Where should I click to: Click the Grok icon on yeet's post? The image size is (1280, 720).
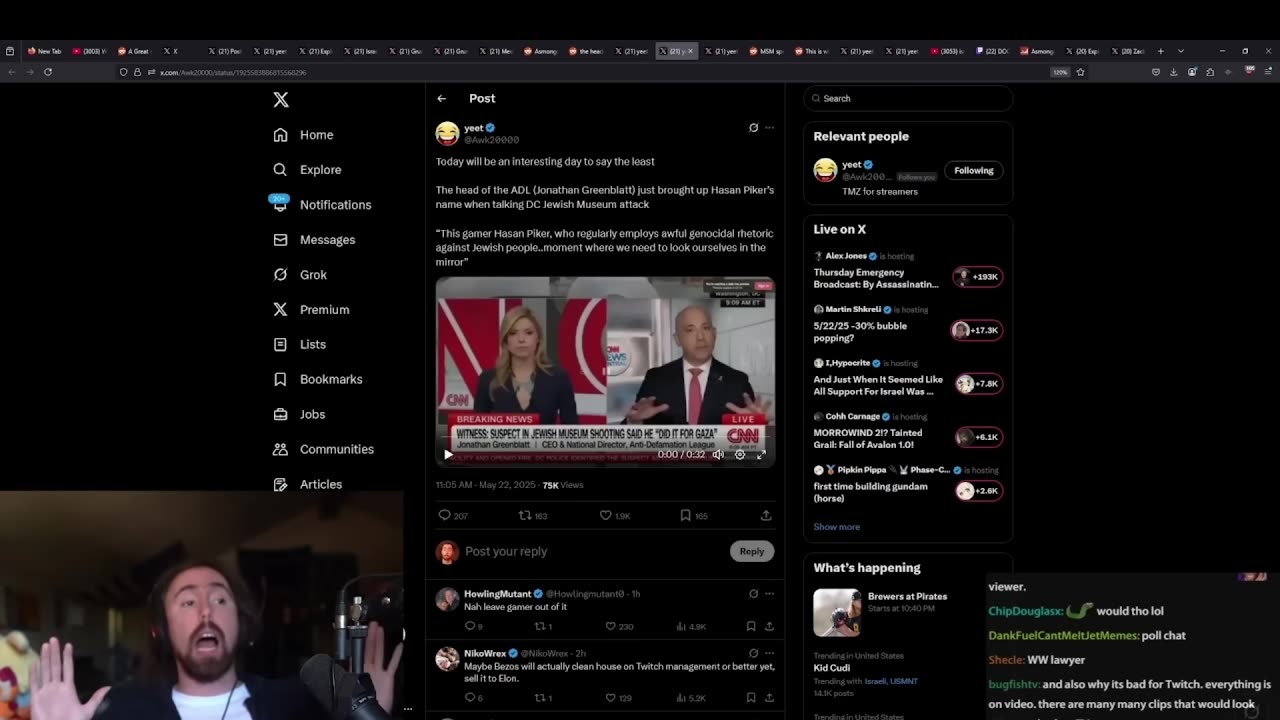(753, 128)
